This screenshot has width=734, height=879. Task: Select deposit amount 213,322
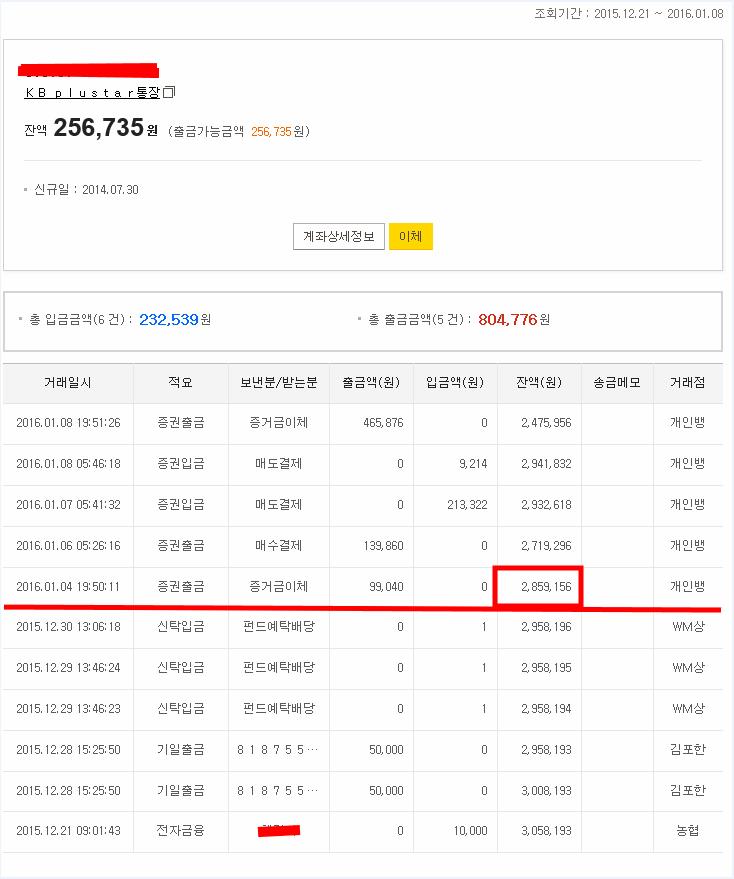point(467,505)
